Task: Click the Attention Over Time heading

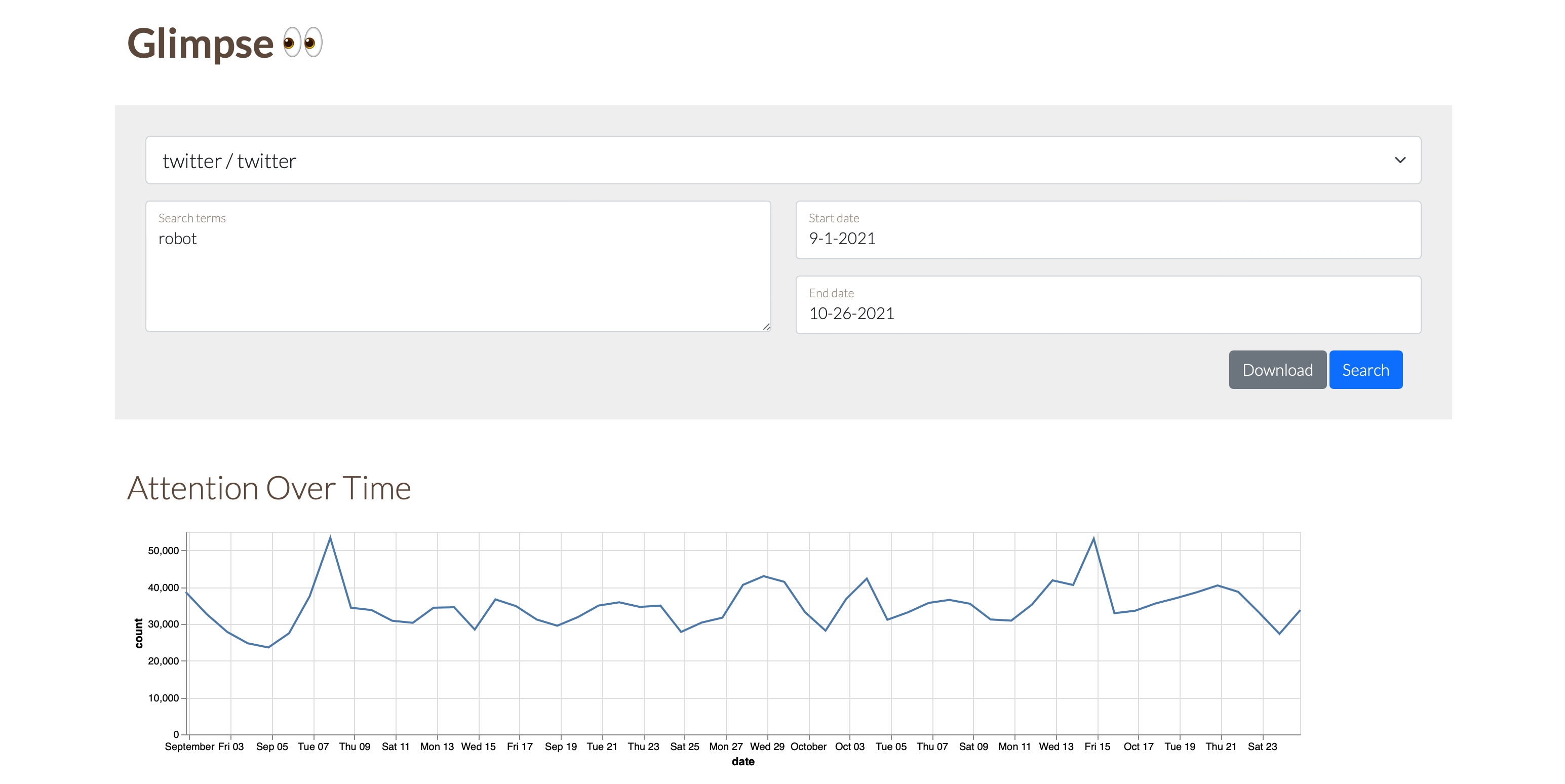Action: pyautogui.click(x=269, y=488)
